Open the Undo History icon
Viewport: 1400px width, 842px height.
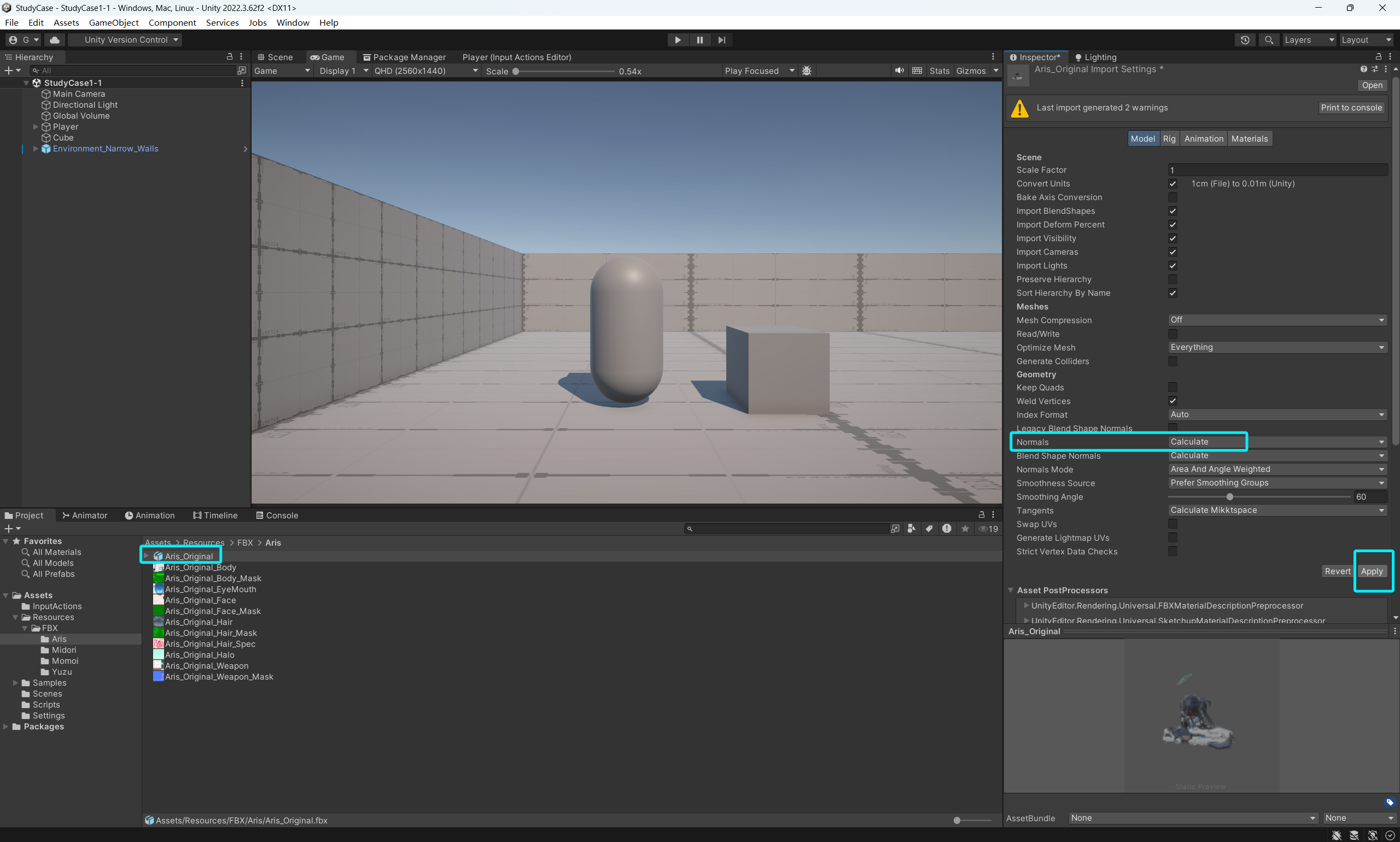pos(1245,40)
